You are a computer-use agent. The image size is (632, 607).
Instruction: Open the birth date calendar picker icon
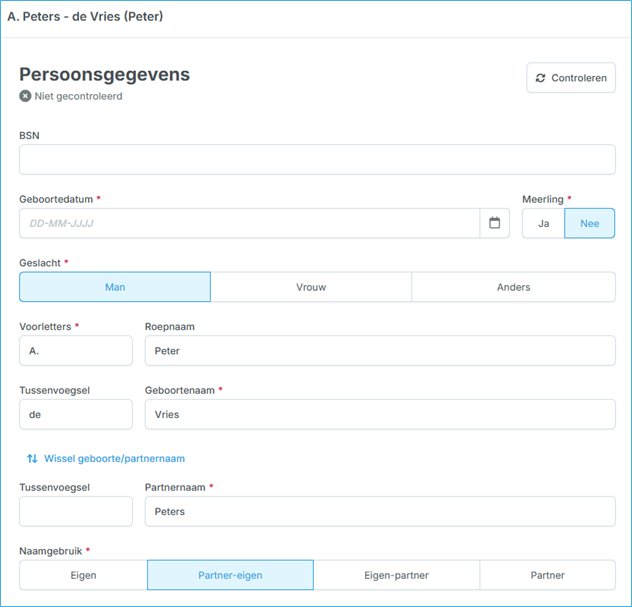pyautogui.click(x=494, y=223)
